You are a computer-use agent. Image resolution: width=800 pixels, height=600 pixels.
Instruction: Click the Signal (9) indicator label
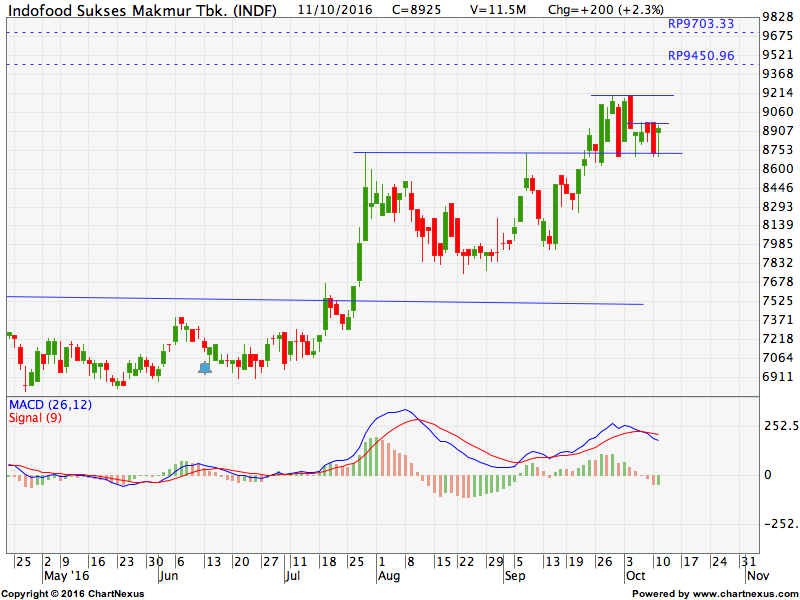(x=35, y=418)
